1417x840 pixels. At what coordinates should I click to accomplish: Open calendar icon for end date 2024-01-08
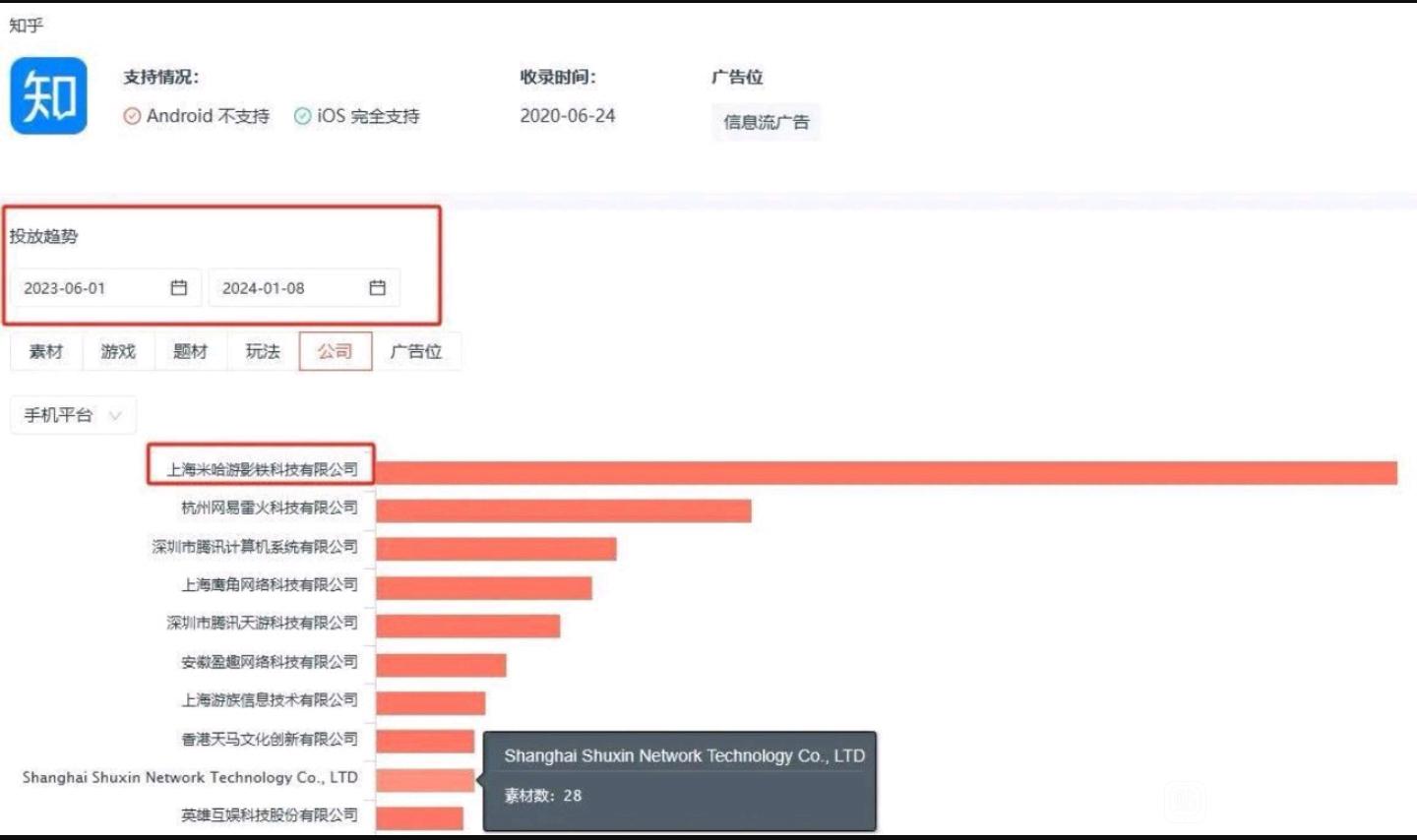377,287
